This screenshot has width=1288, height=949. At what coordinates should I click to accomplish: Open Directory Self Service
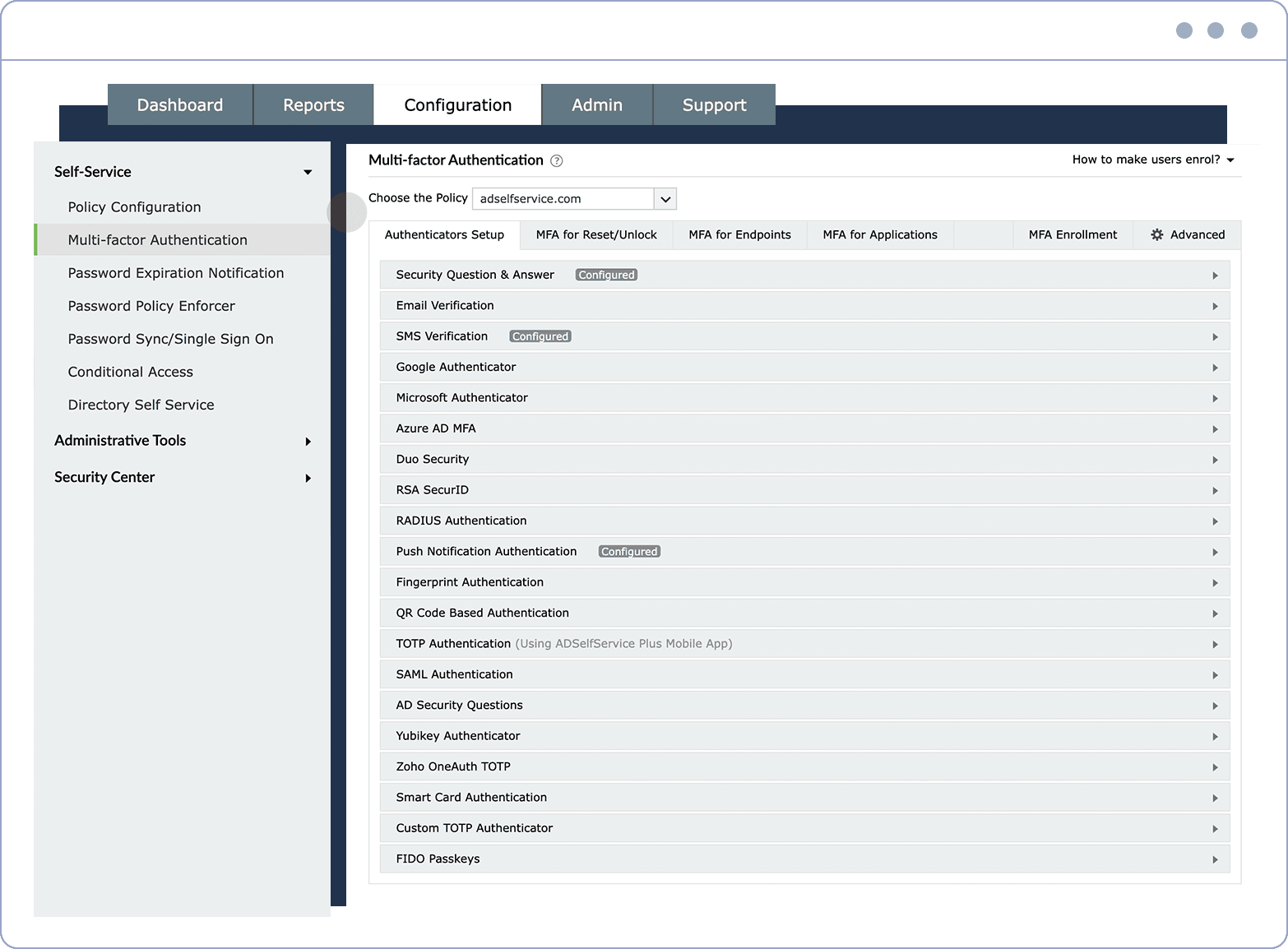click(141, 405)
